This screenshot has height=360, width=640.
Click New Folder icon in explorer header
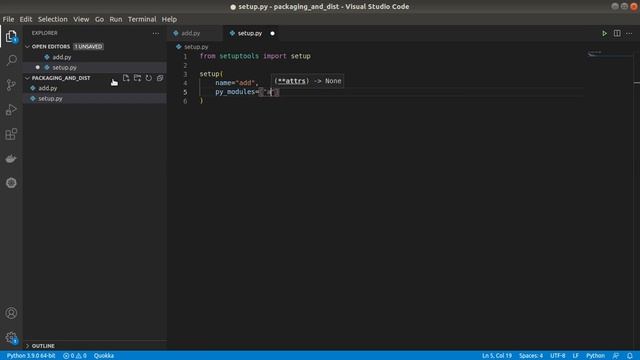coord(138,78)
